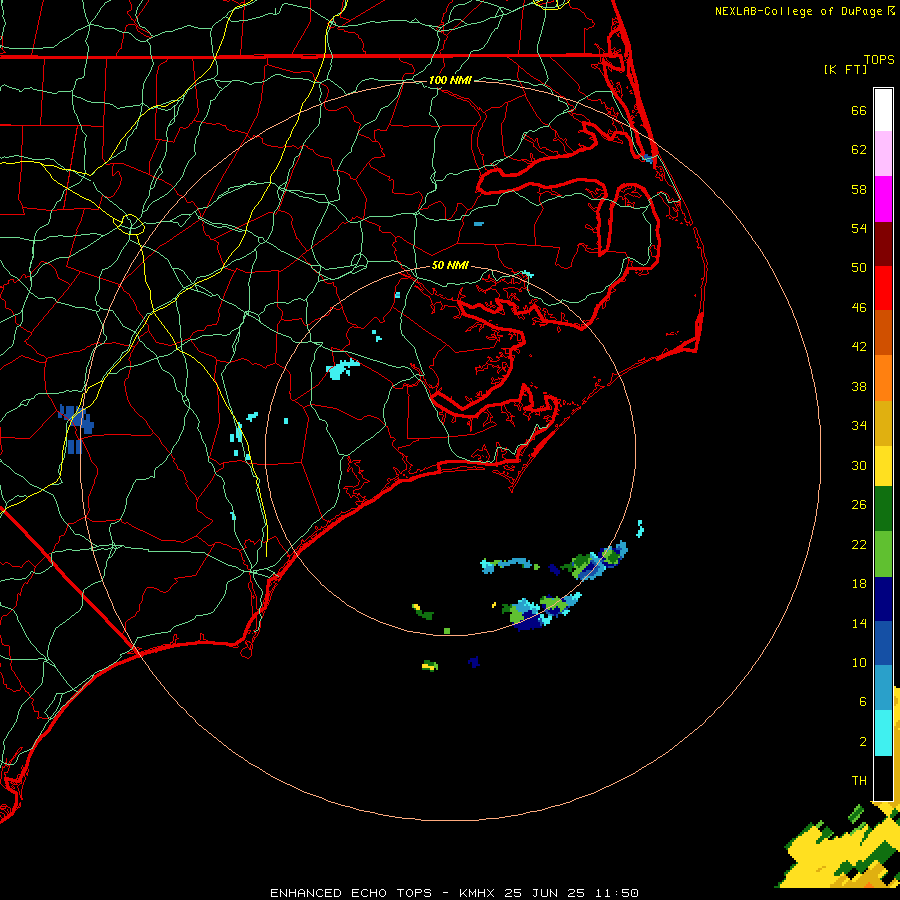Click the magenta legend swatch
900x900 pixels.
pyautogui.click(x=883, y=199)
